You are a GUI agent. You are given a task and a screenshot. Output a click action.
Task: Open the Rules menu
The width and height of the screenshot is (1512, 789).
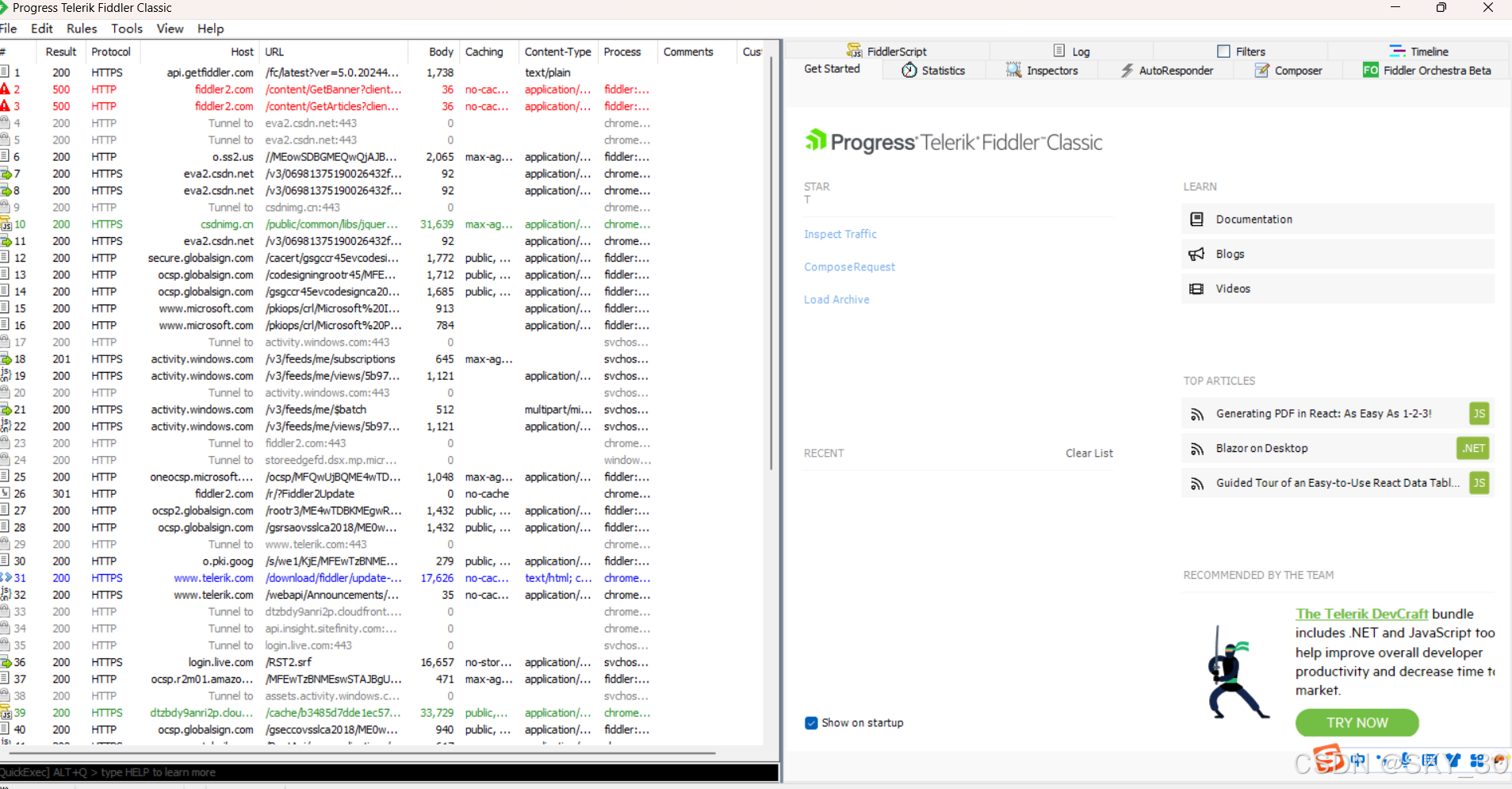(x=82, y=29)
